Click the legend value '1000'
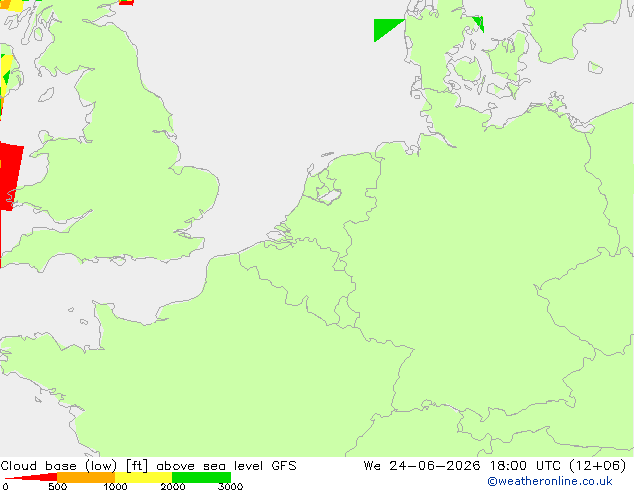The height and width of the screenshot is (490, 634). coord(115,486)
